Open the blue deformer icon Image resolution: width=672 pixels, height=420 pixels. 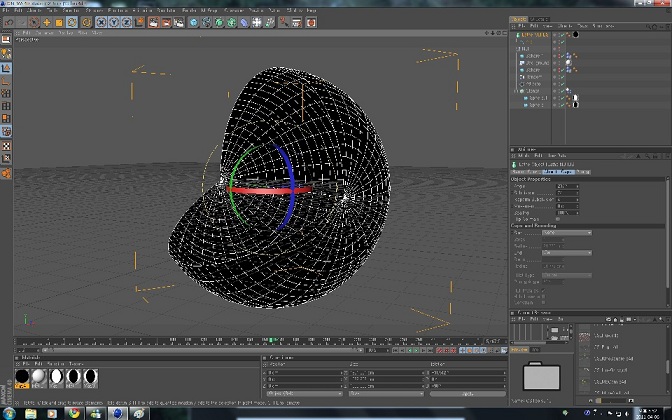(x=244, y=22)
